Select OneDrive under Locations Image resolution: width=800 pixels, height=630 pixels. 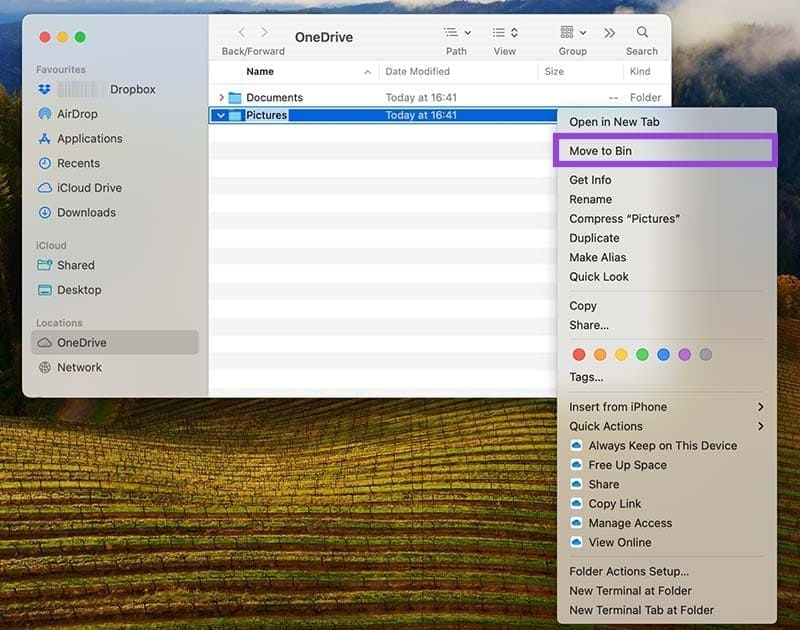point(115,342)
